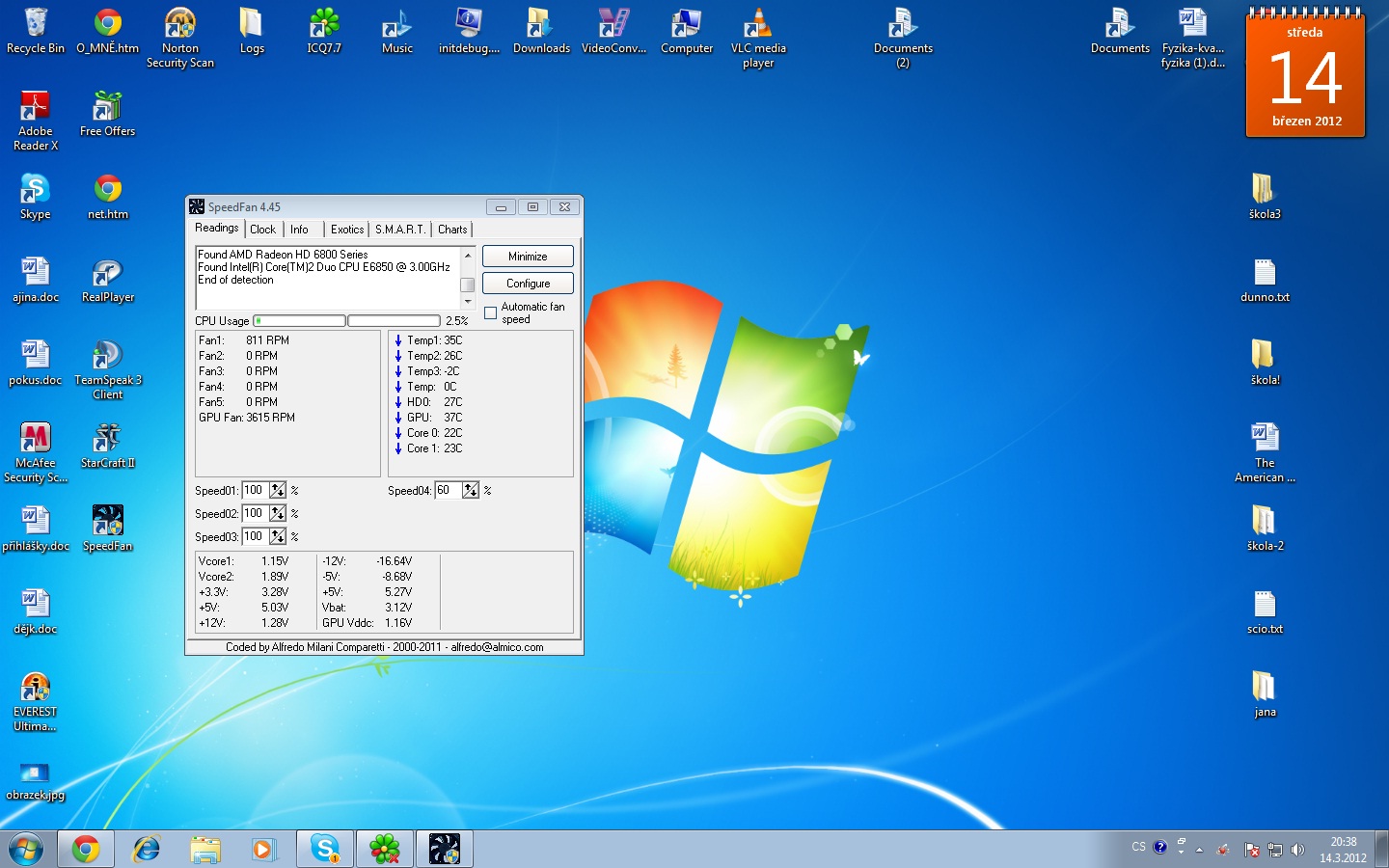Open the Recycle Bin desktop icon
The width and height of the screenshot is (1389, 868).
[36, 31]
